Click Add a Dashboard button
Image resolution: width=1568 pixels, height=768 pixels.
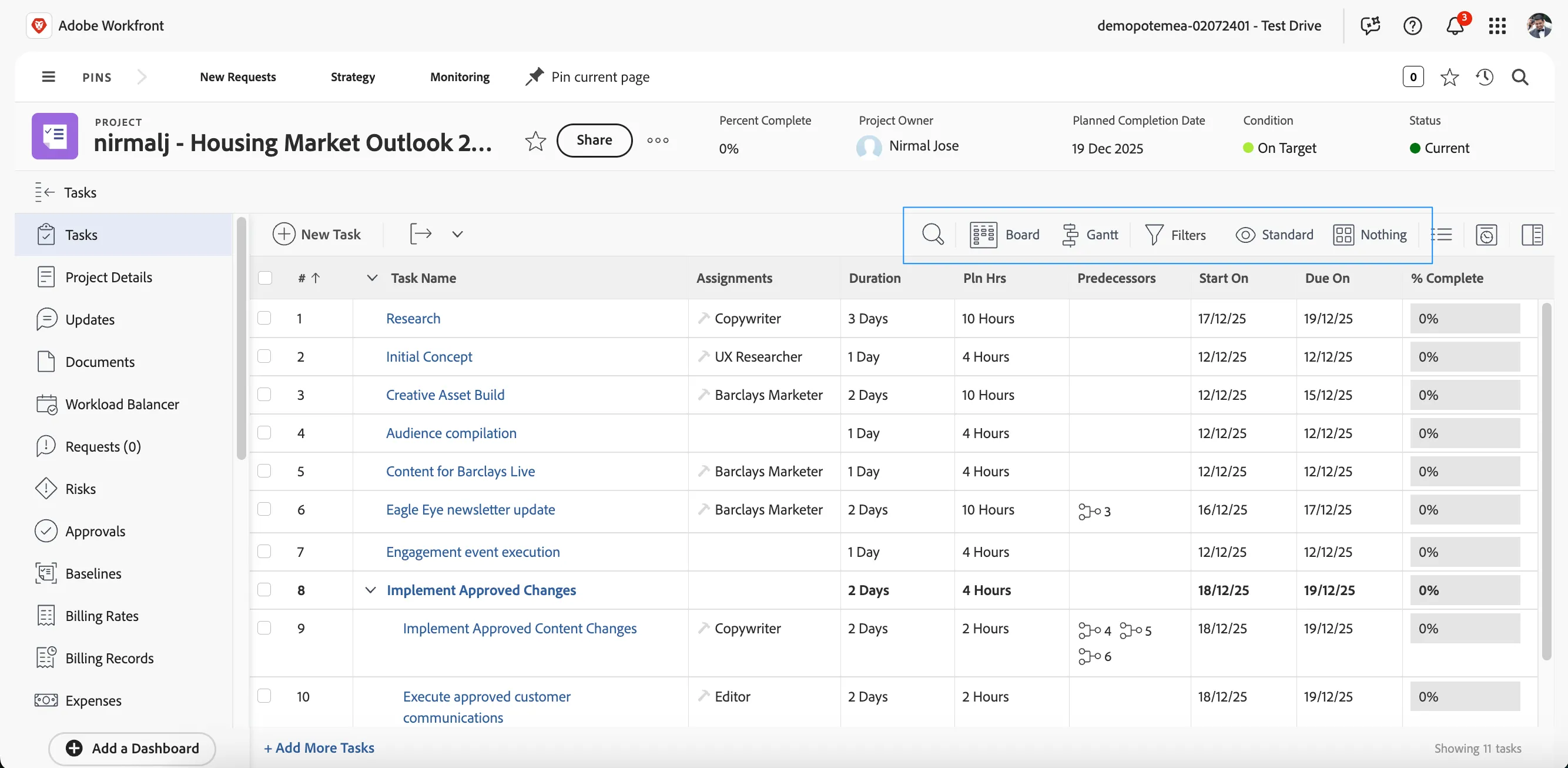click(x=132, y=748)
